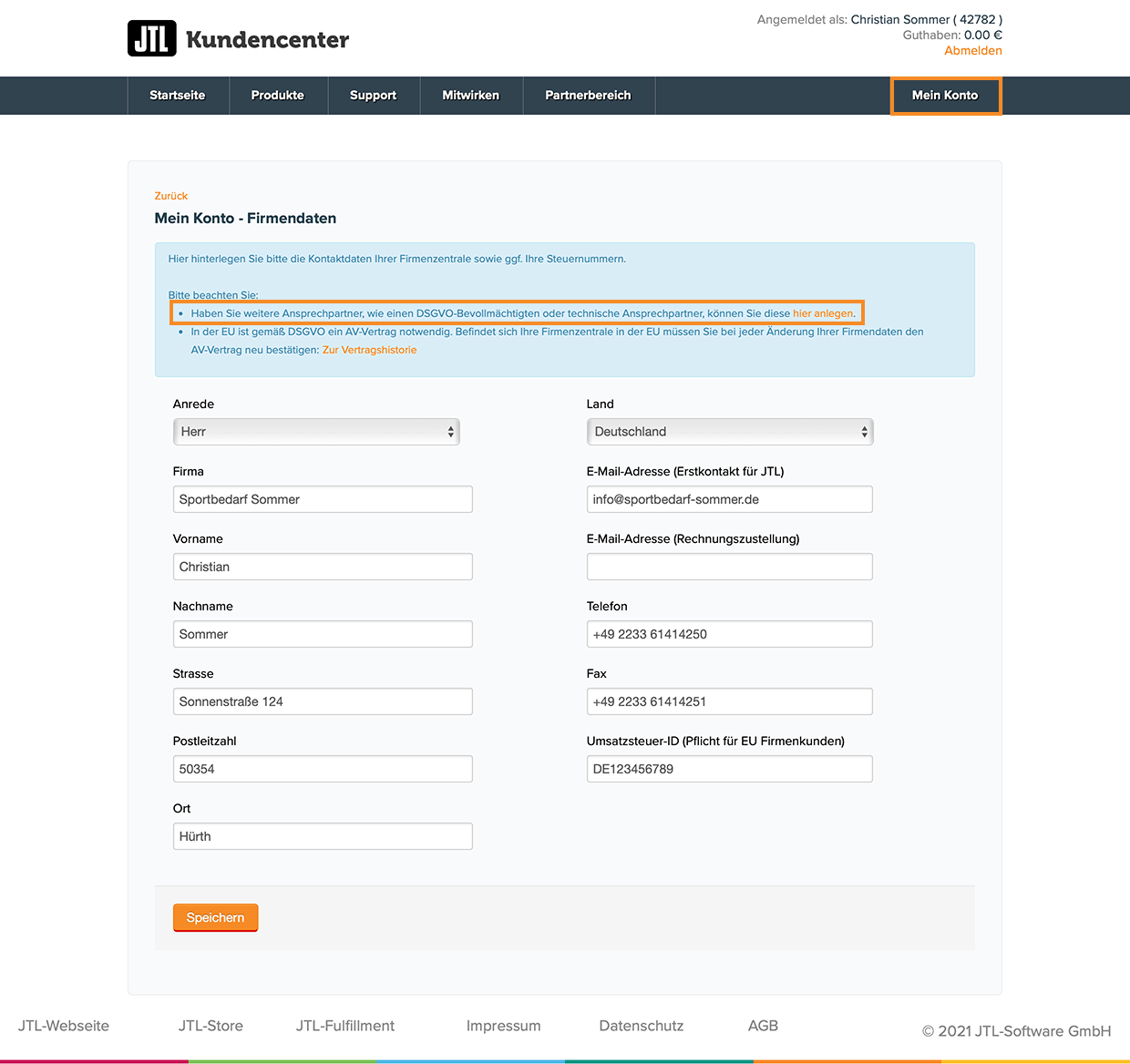Open the Mein Konto tab

[x=945, y=96]
